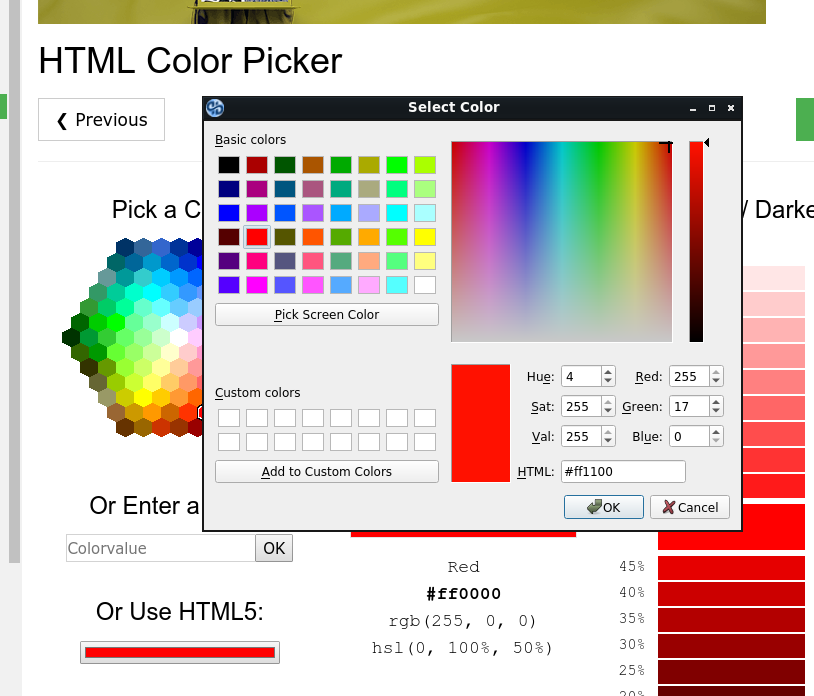
Task: Click the Pick Screen Color button
Action: pyautogui.click(x=326, y=314)
